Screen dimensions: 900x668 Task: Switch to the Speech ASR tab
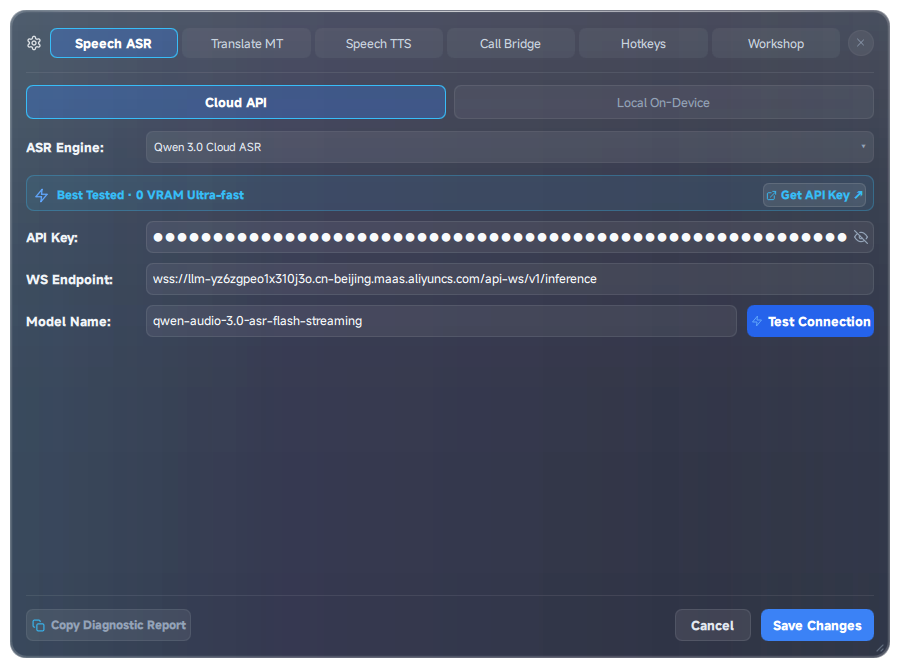coord(114,43)
